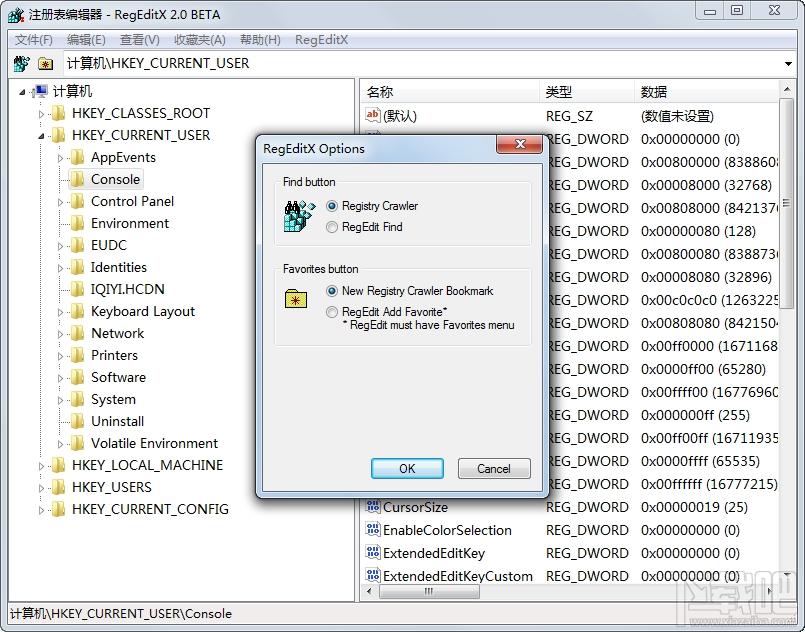Viewport: 805px width, 632px height.
Task: Click the REG_SZ icon beside (默认)
Action: [374, 115]
